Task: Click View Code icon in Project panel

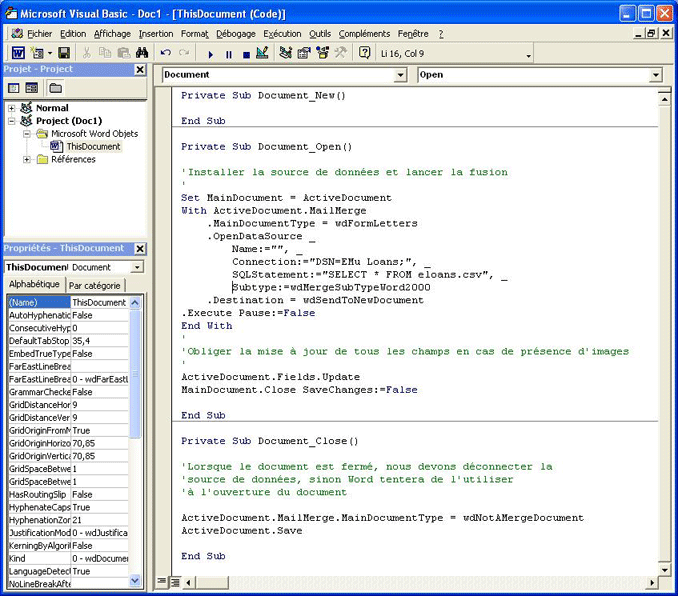Action: pyautogui.click(x=14, y=88)
